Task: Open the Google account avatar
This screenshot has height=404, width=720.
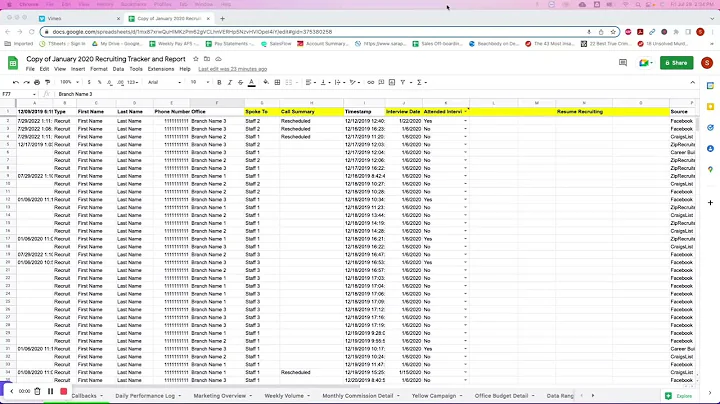Action: coord(707,63)
